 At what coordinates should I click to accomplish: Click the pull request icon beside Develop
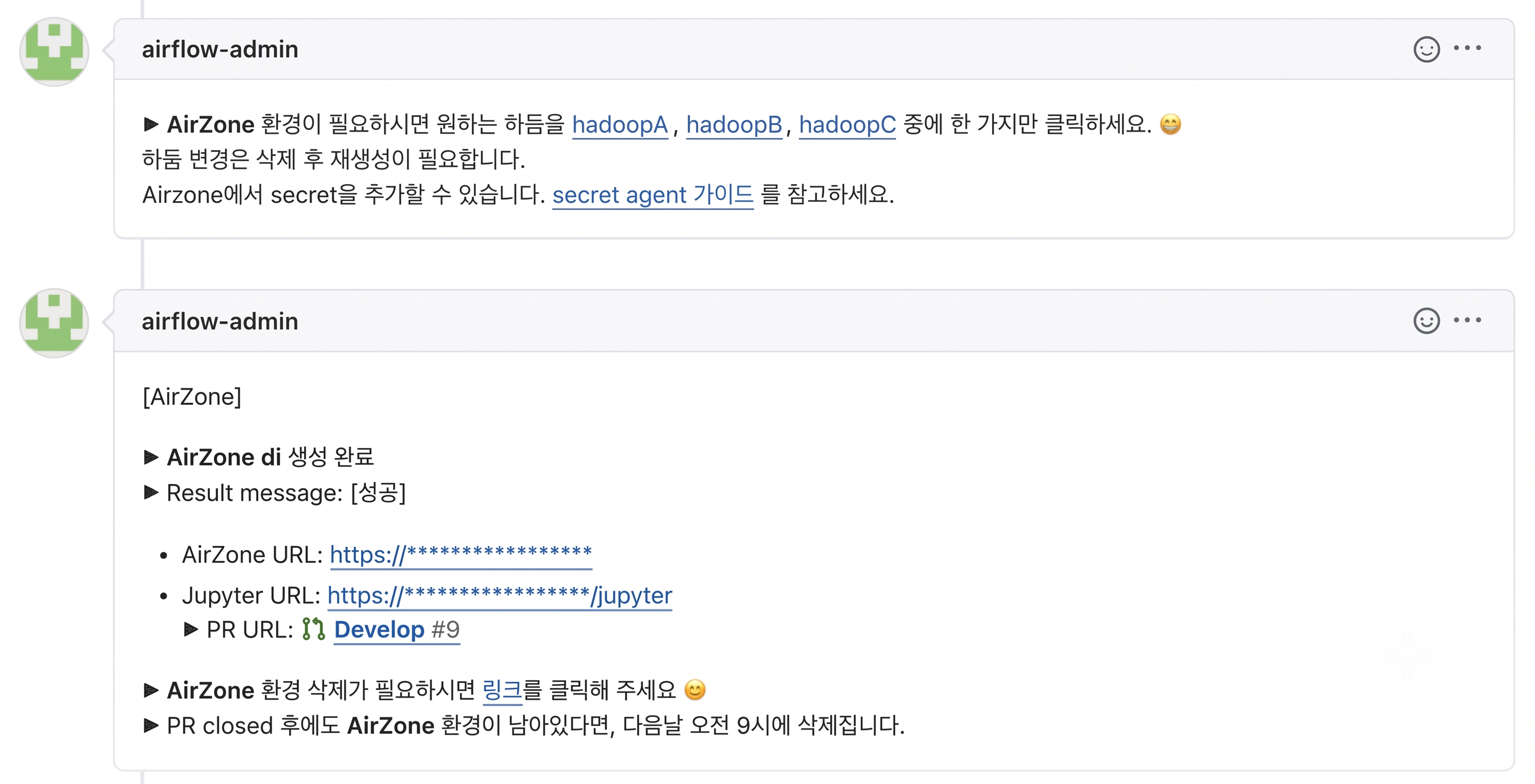pyautogui.click(x=313, y=629)
